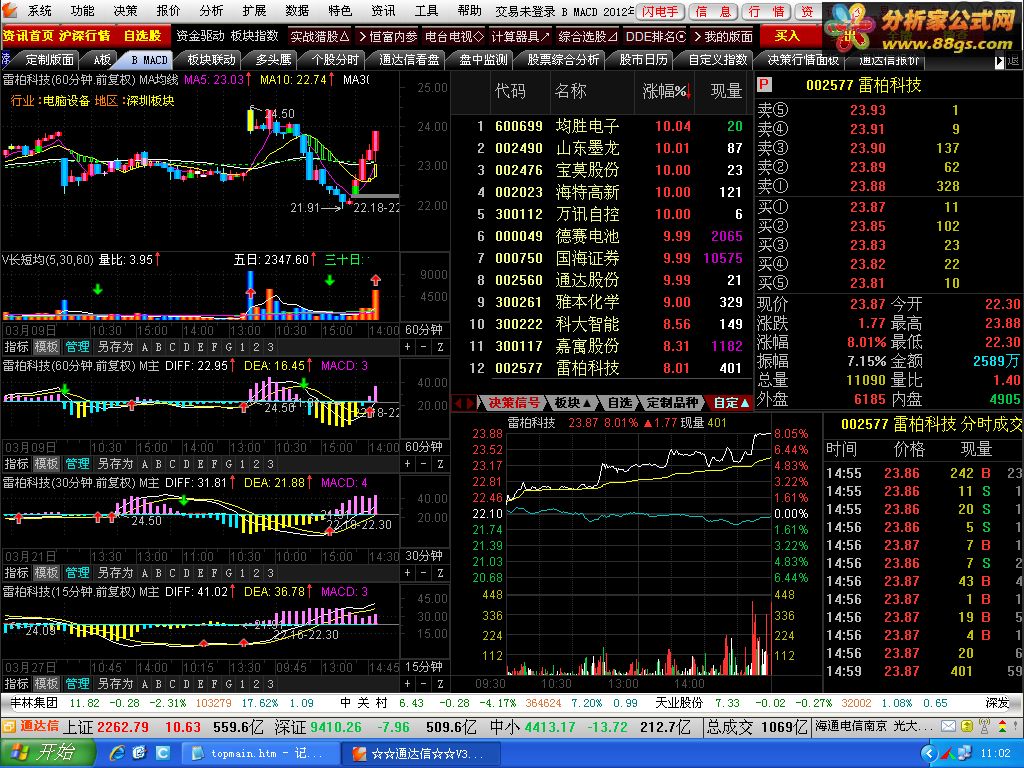Launch Internet Explorer from quick launch

tap(118, 753)
